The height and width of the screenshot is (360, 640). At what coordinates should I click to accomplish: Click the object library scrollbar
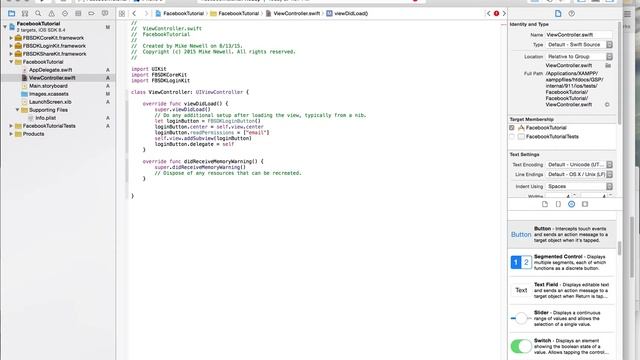pyautogui.click(x=620, y=248)
